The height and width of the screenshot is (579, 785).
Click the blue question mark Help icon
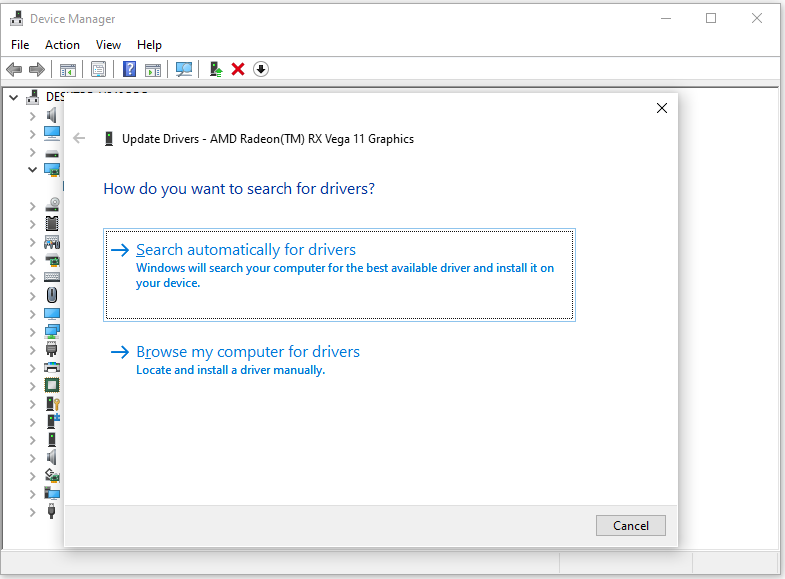pyautogui.click(x=130, y=69)
